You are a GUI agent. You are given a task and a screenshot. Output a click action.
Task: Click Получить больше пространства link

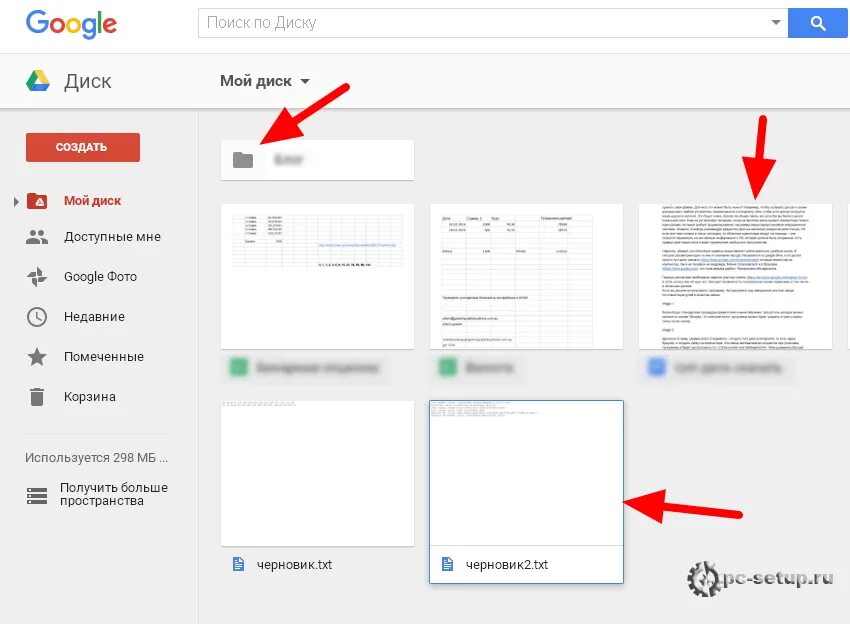[x=113, y=494]
